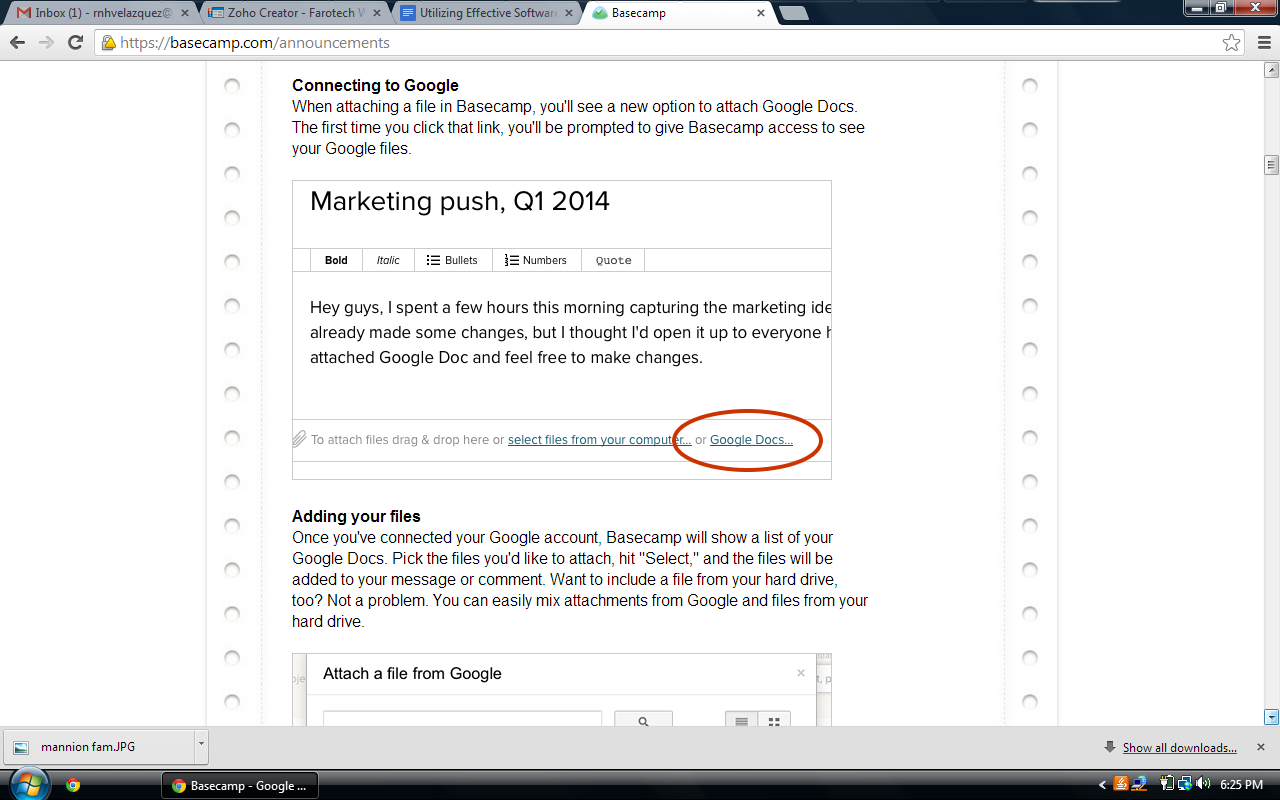Launch the pinned Chrome quick-launch icon

(73, 785)
